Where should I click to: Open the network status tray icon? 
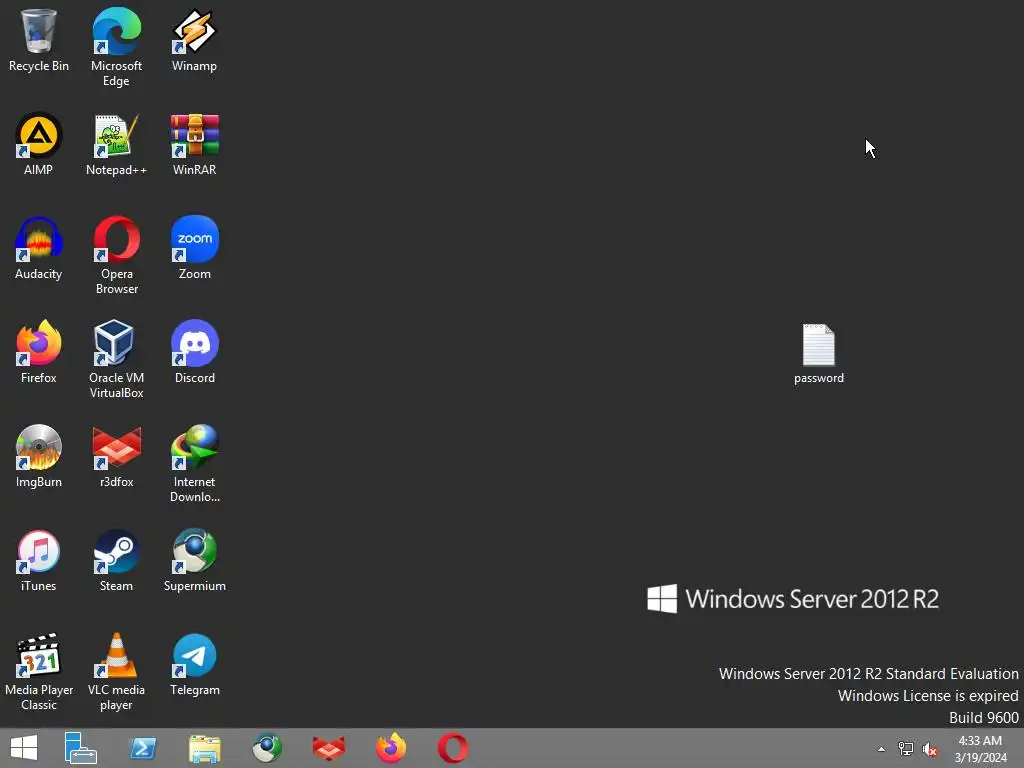point(905,749)
